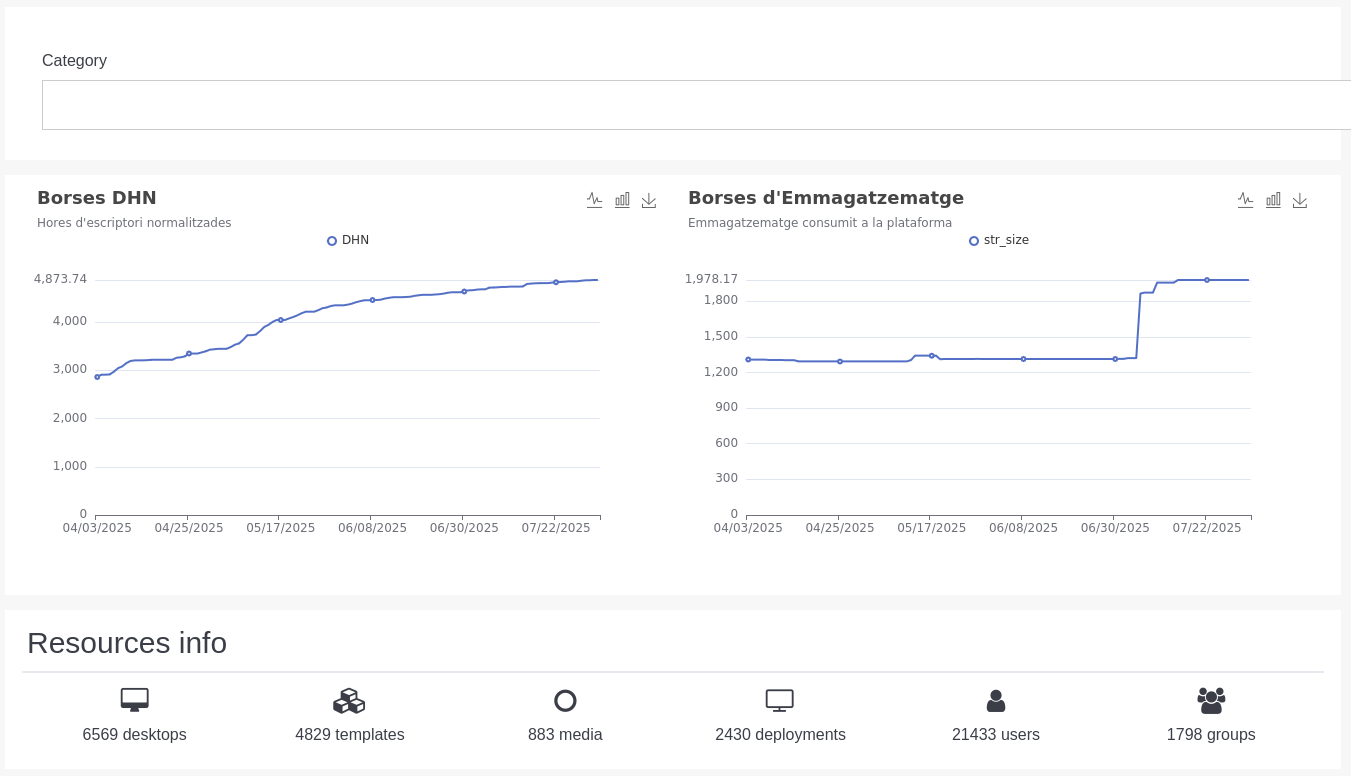The image size is (1351, 776).
Task: Switch Borses DHN chart to bar view
Action: pyautogui.click(x=622, y=200)
